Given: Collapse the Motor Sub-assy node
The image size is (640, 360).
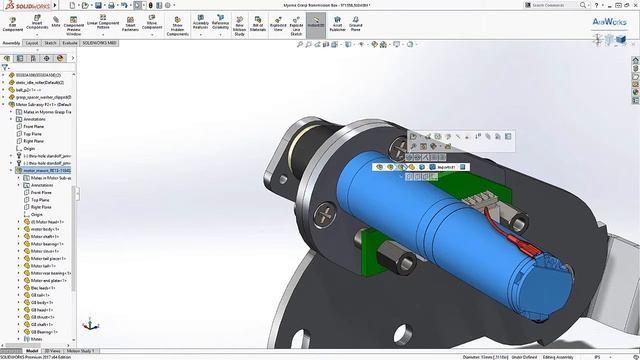Looking at the screenshot, I should point(4,104).
